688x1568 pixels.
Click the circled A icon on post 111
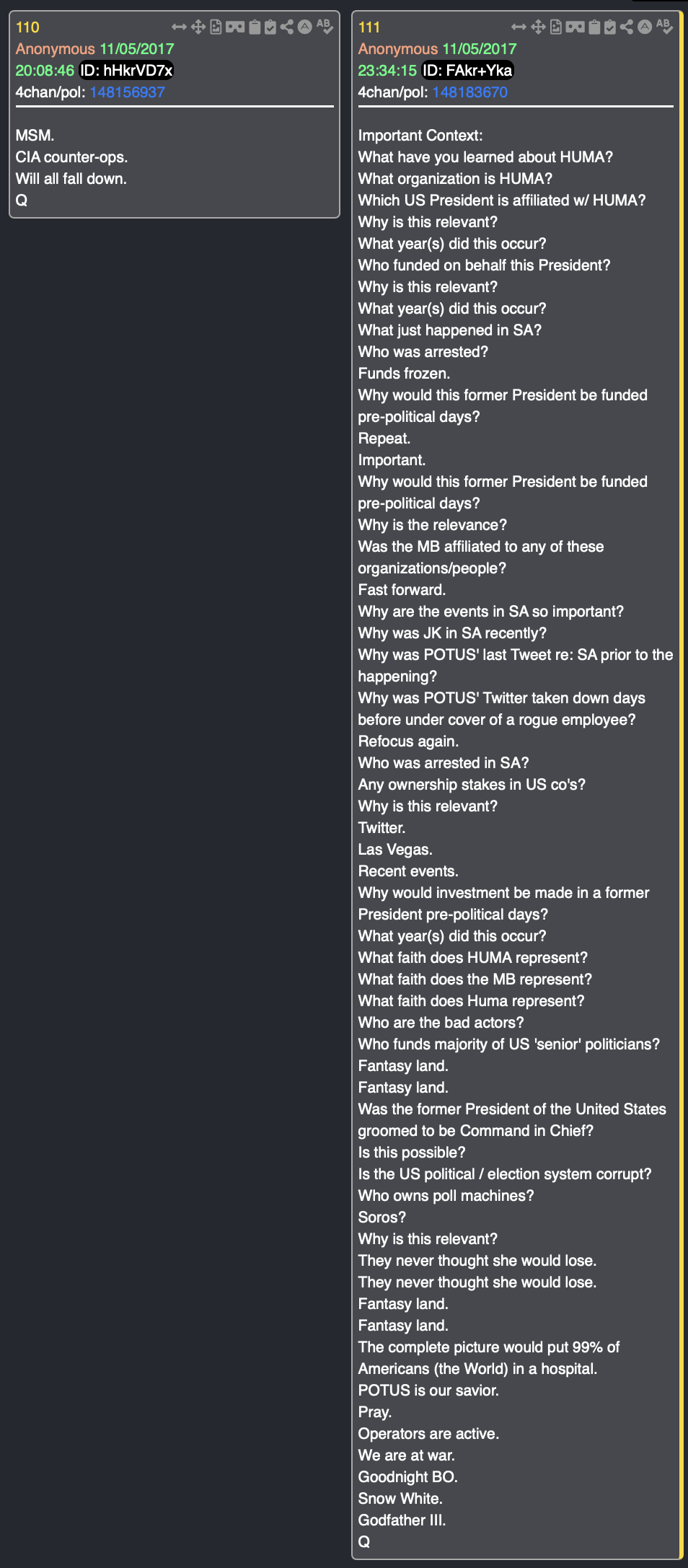click(645, 27)
